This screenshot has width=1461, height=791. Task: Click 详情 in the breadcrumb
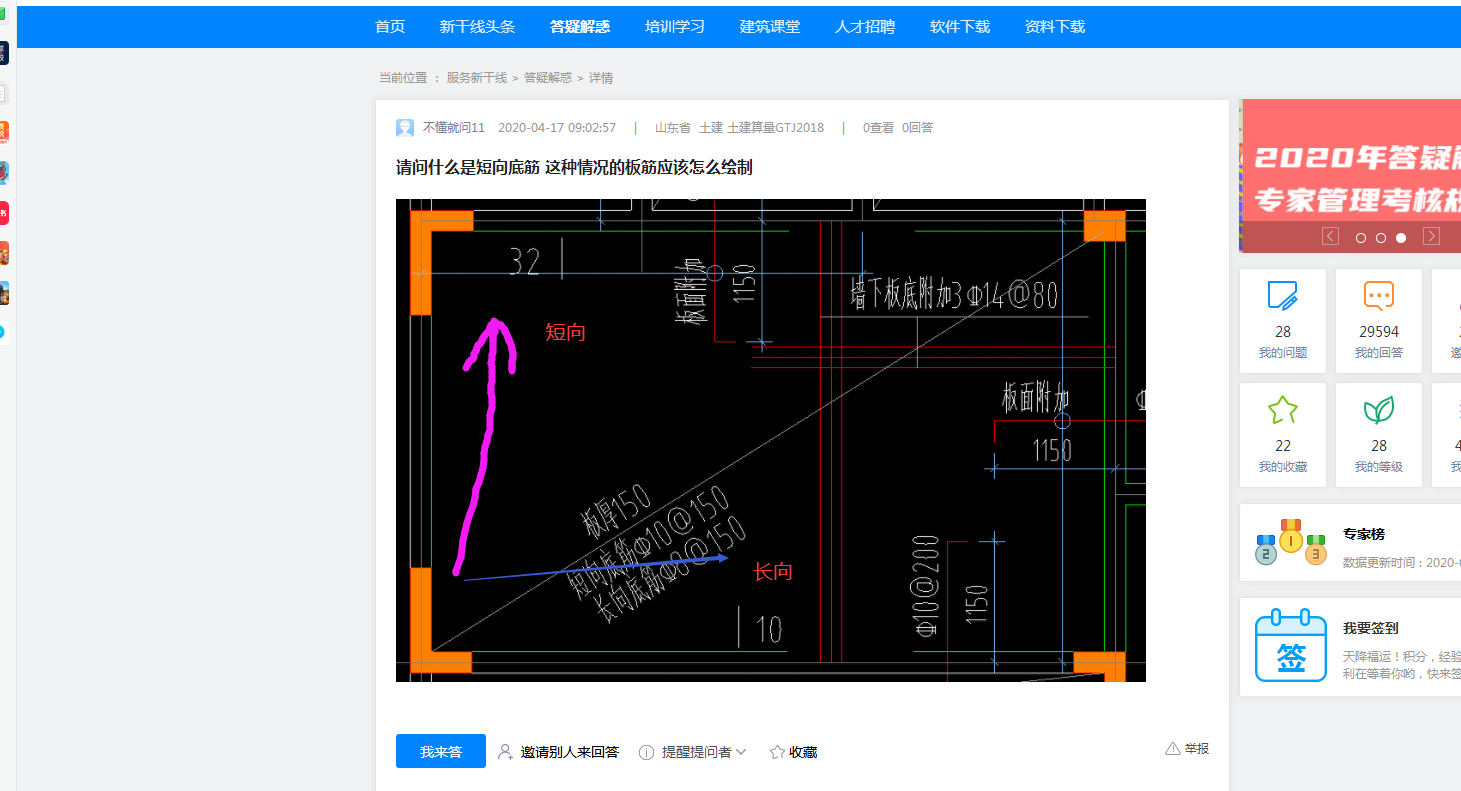point(601,78)
